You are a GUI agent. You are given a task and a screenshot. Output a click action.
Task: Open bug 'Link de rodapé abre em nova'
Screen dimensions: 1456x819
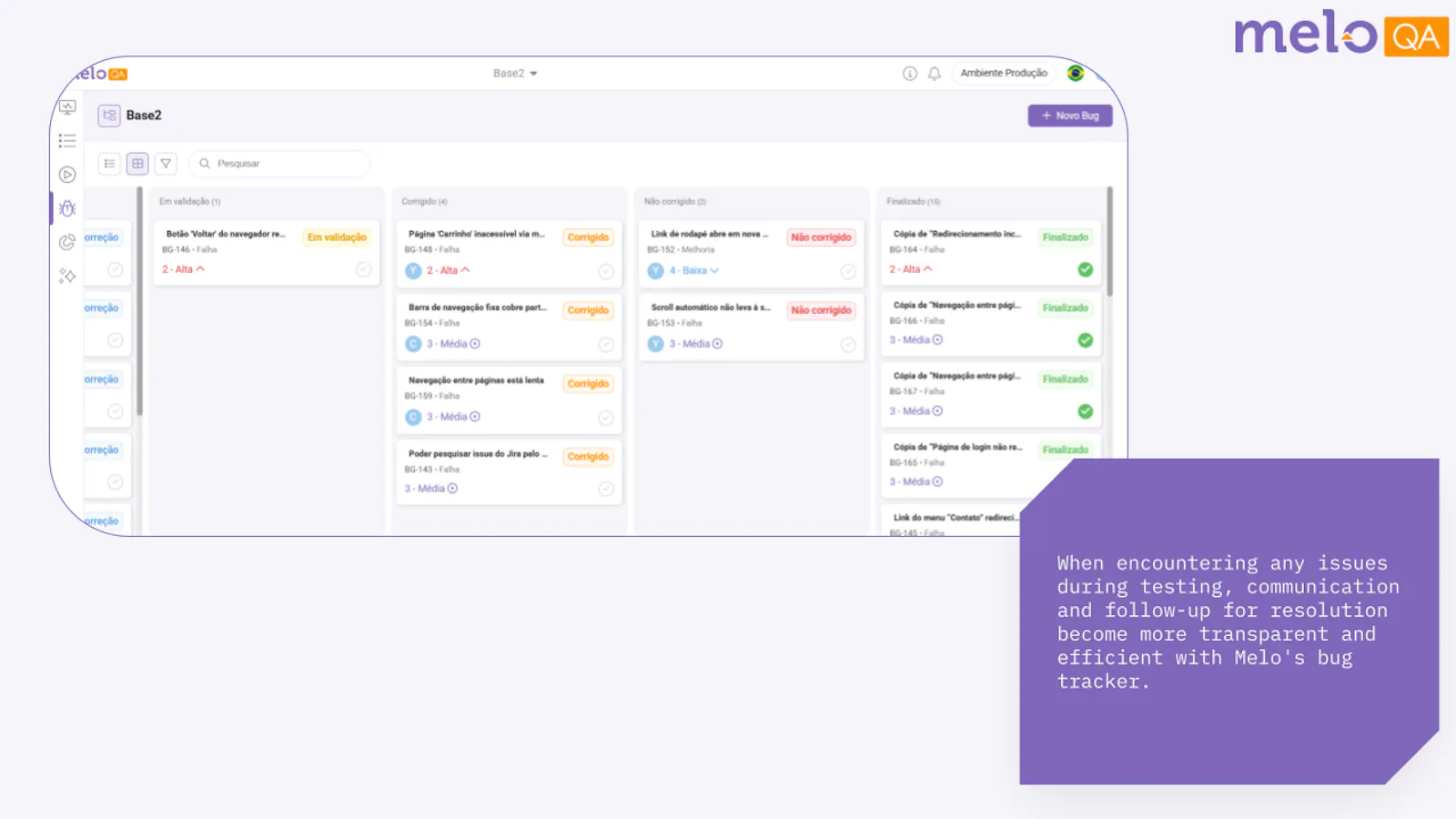point(710,235)
